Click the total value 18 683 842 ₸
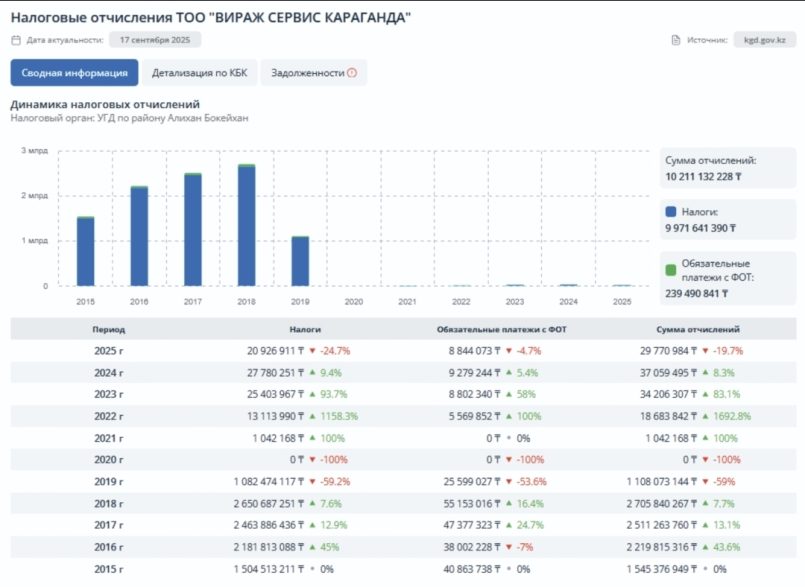The width and height of the screenshot is (805, 587). [x=668, y=416]
